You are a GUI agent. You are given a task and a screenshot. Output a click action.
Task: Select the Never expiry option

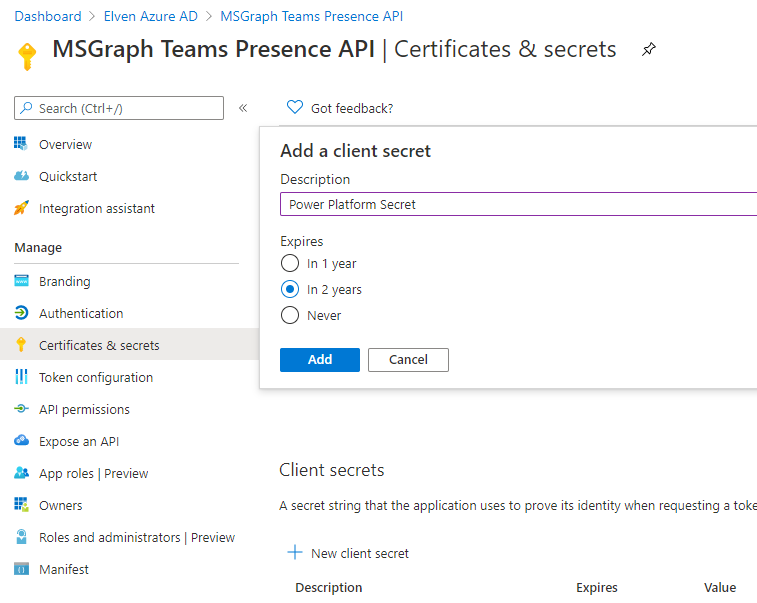(290, 315)
